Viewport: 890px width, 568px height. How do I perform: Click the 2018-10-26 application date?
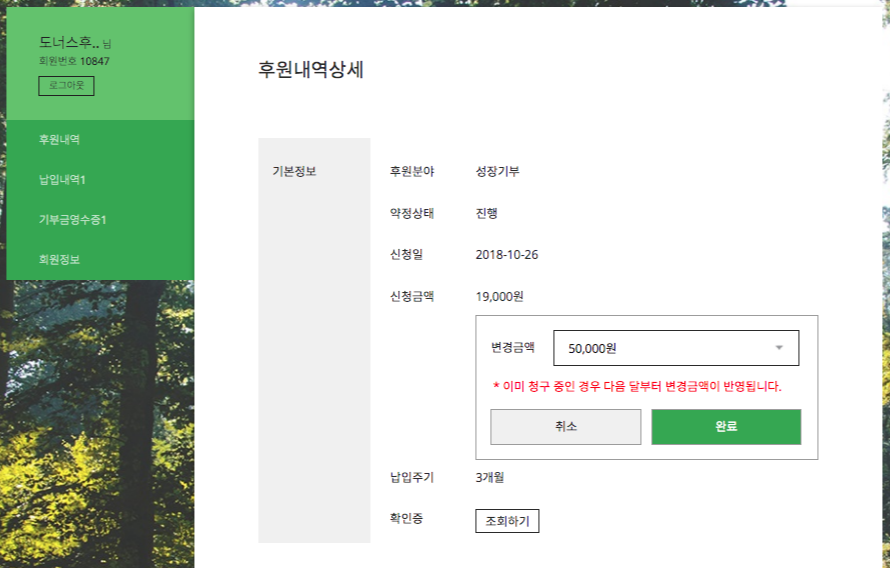(507, 255)
